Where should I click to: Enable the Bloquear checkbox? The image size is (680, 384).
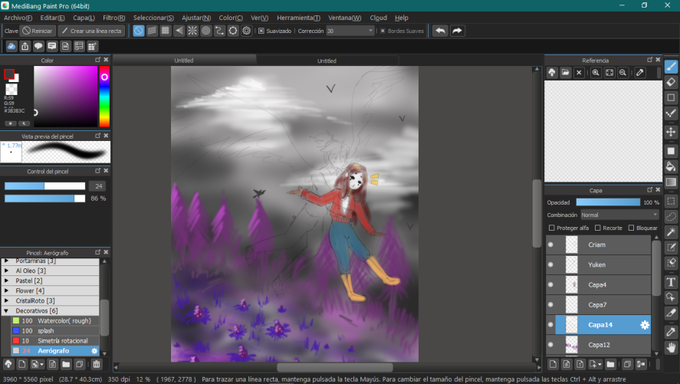(x=631, y=228)
